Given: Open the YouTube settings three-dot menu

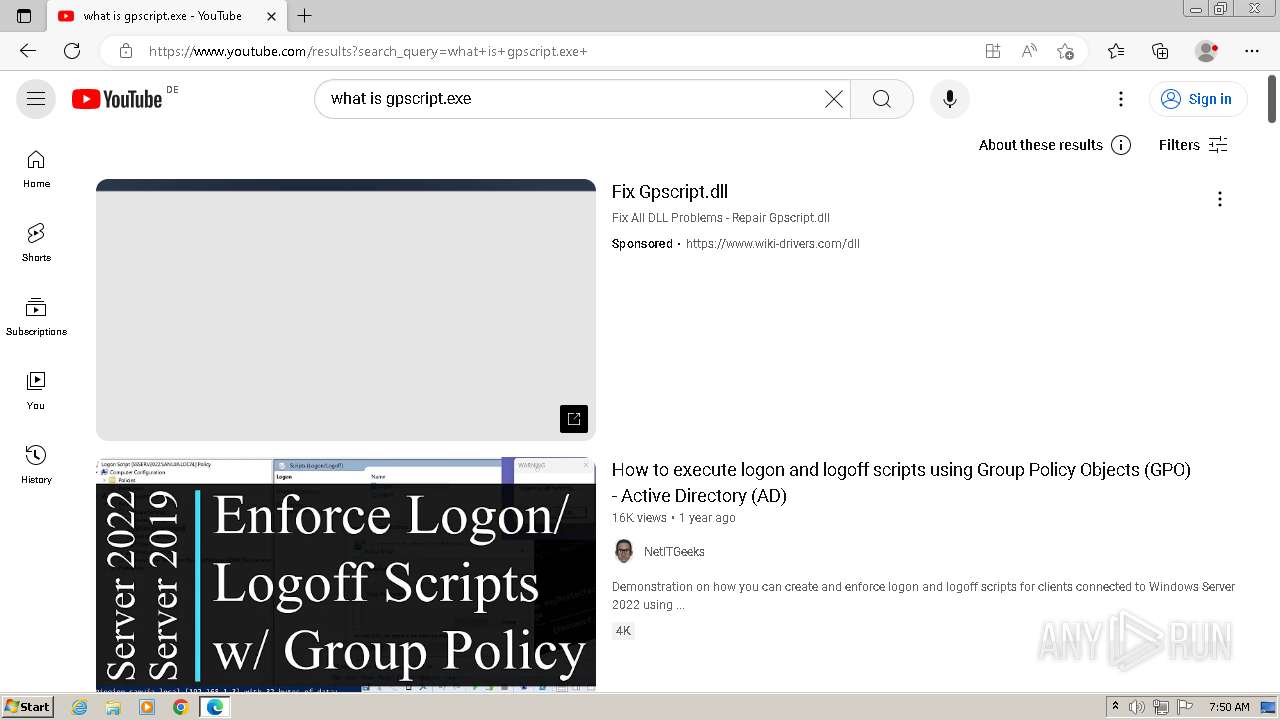Looking at the screenshot, I should (x=1121, y=99).
